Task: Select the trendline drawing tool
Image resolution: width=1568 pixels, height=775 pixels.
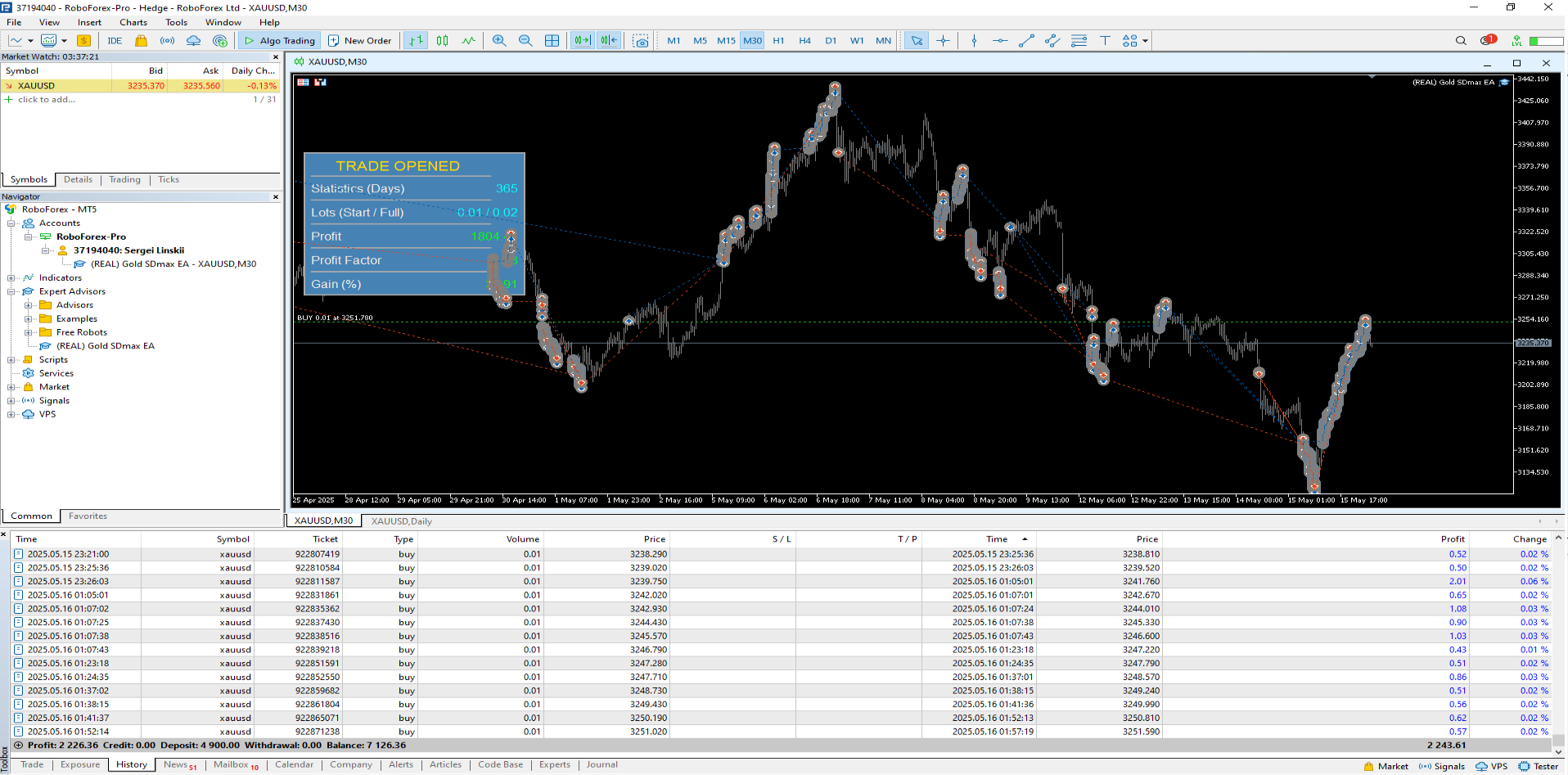Action: (x=1026, y=40)
